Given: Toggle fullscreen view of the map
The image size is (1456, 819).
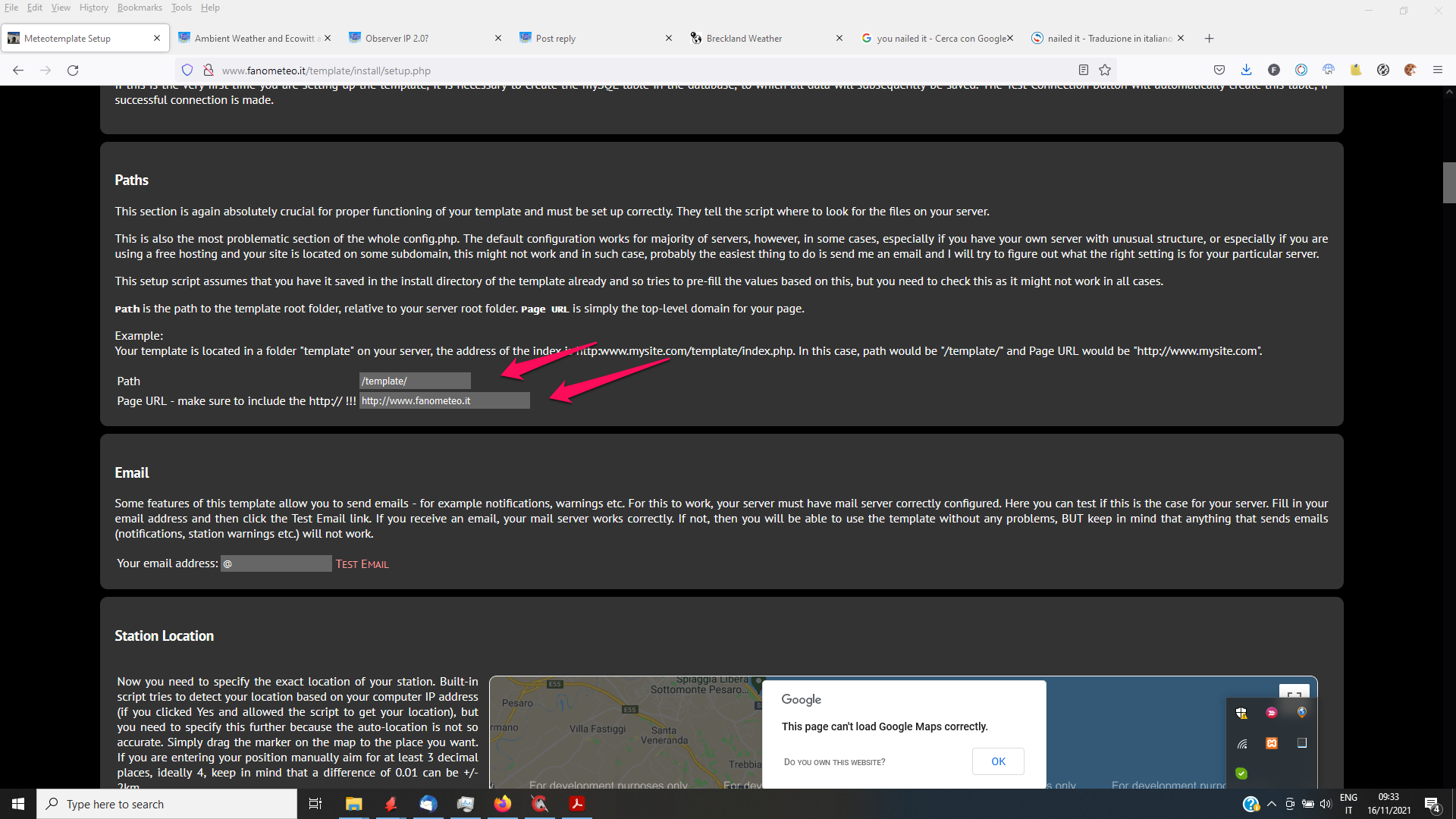Looking at the screenshot, I should (x=1294, y=693).
